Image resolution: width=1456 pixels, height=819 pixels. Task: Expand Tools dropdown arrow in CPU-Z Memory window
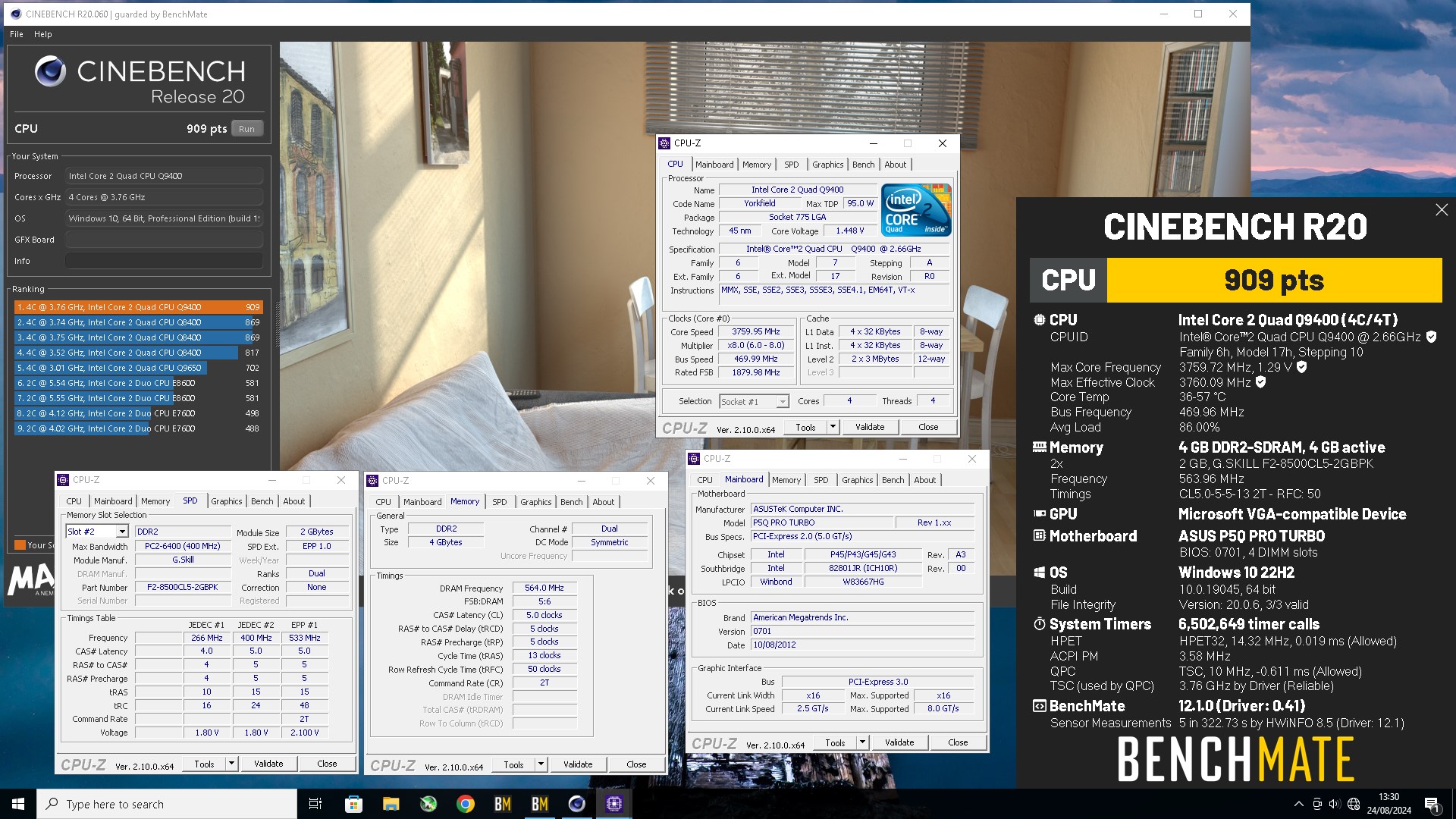[x=541, y=764]
